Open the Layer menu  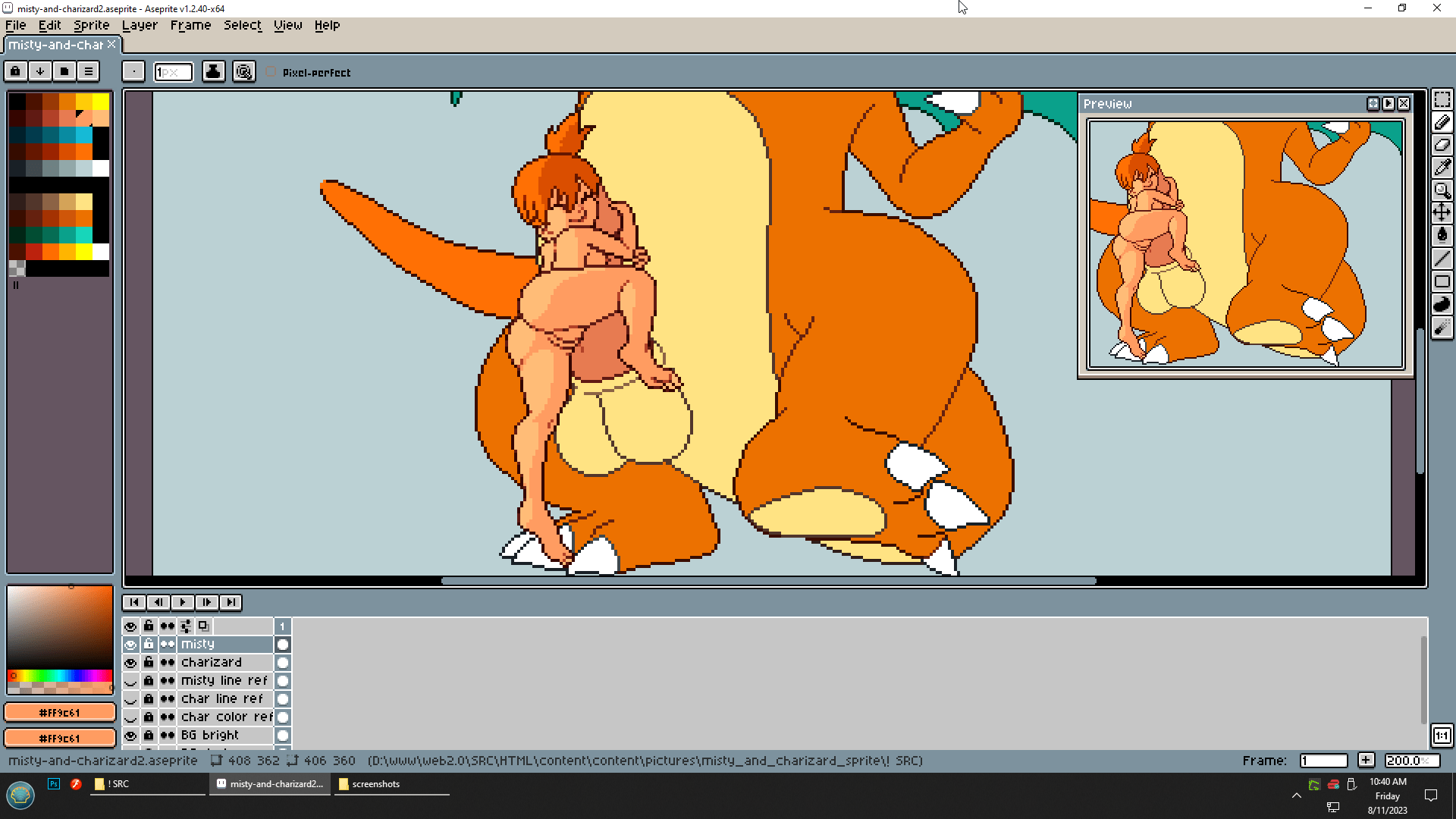(x=140, y=25)
